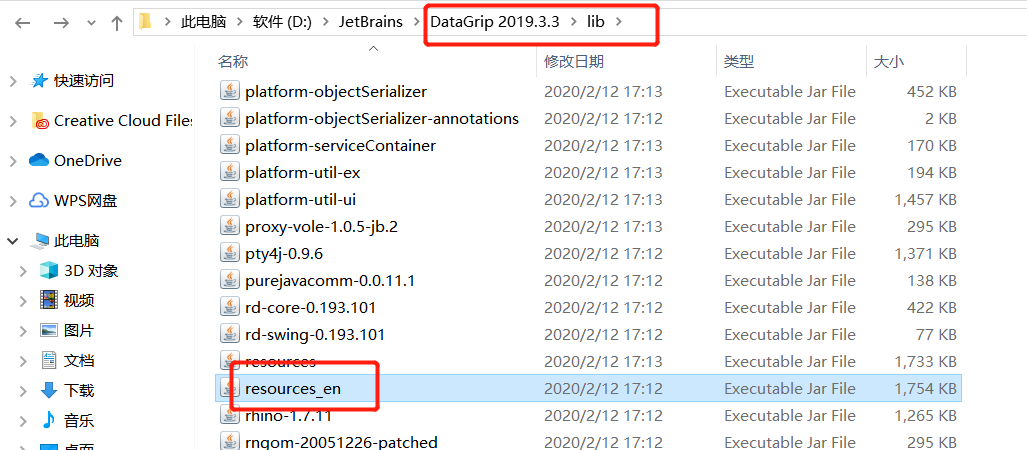Click the 音乐 note icon
Viewport: 1027px width, 450px height.
click(49, 420)
